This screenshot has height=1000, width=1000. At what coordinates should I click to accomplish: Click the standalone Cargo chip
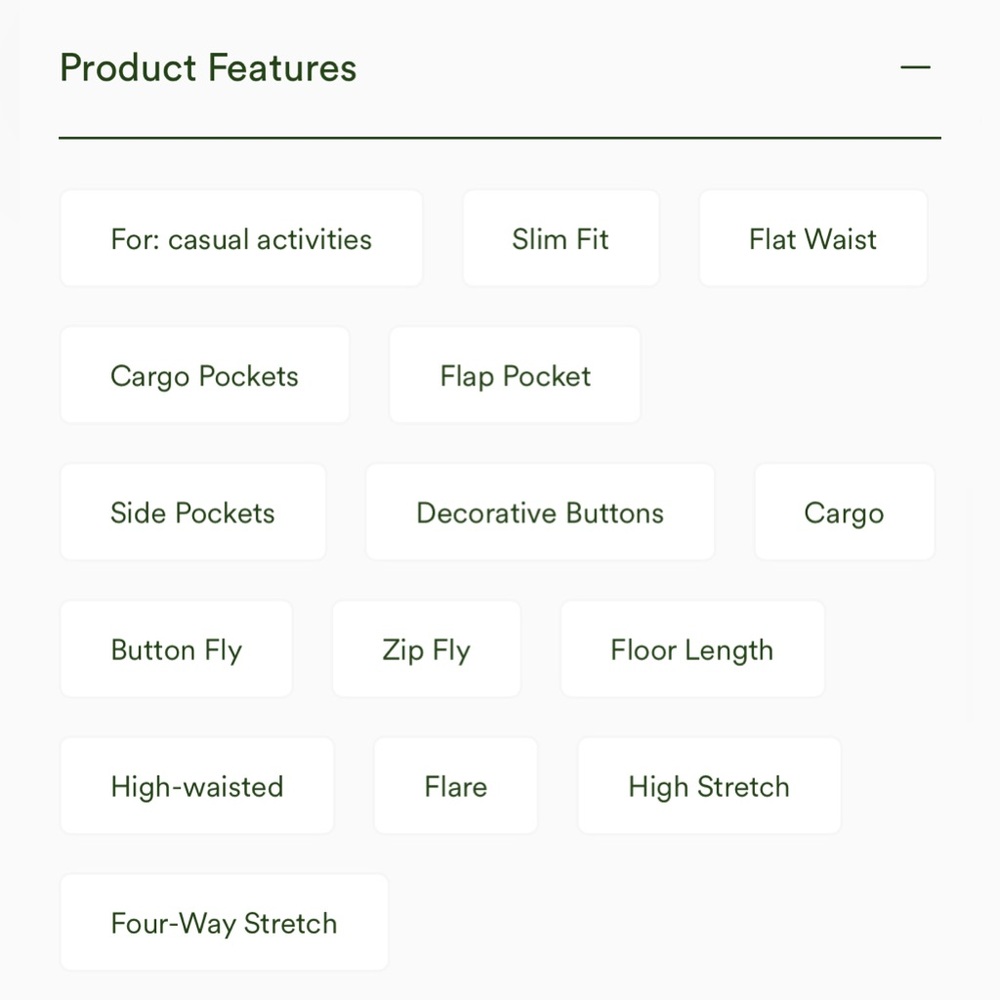844,512
